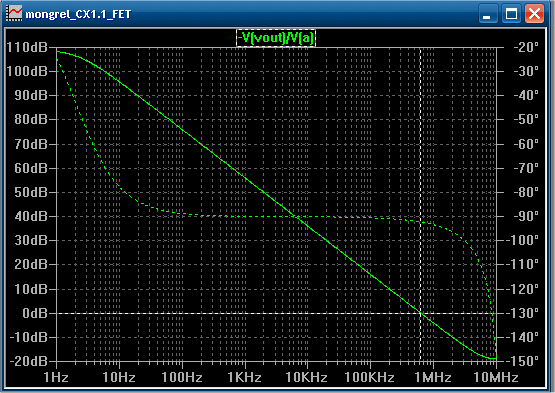Click the 1Hz frequency axis label

click(x=57, y=377)
